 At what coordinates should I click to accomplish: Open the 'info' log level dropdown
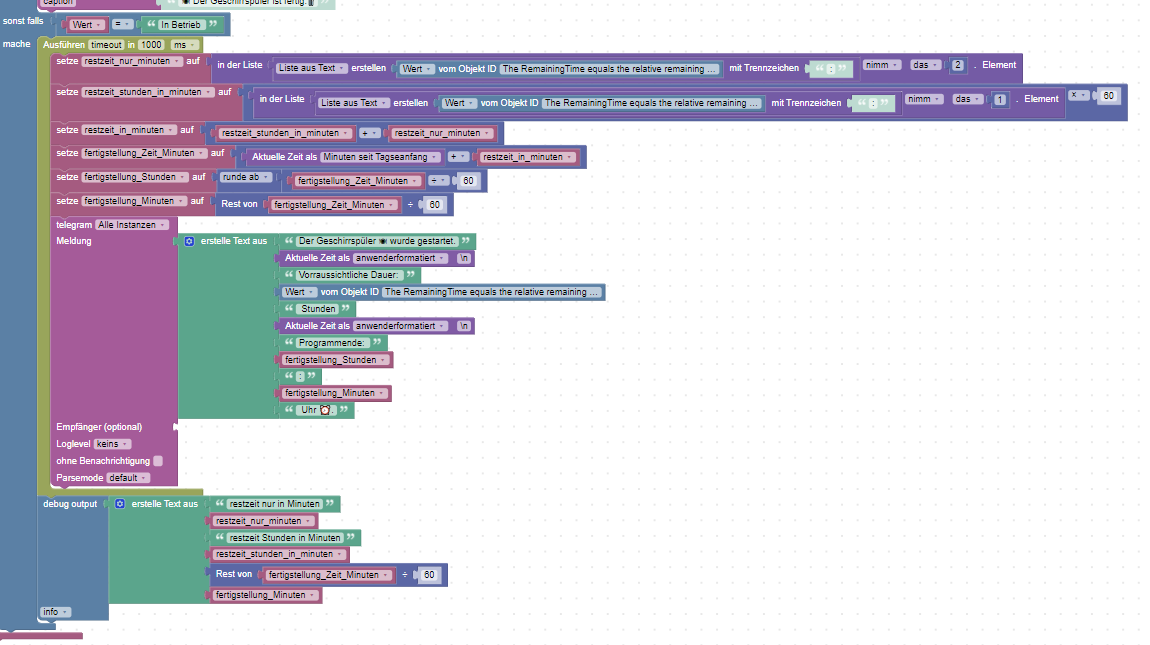point(56,612)
